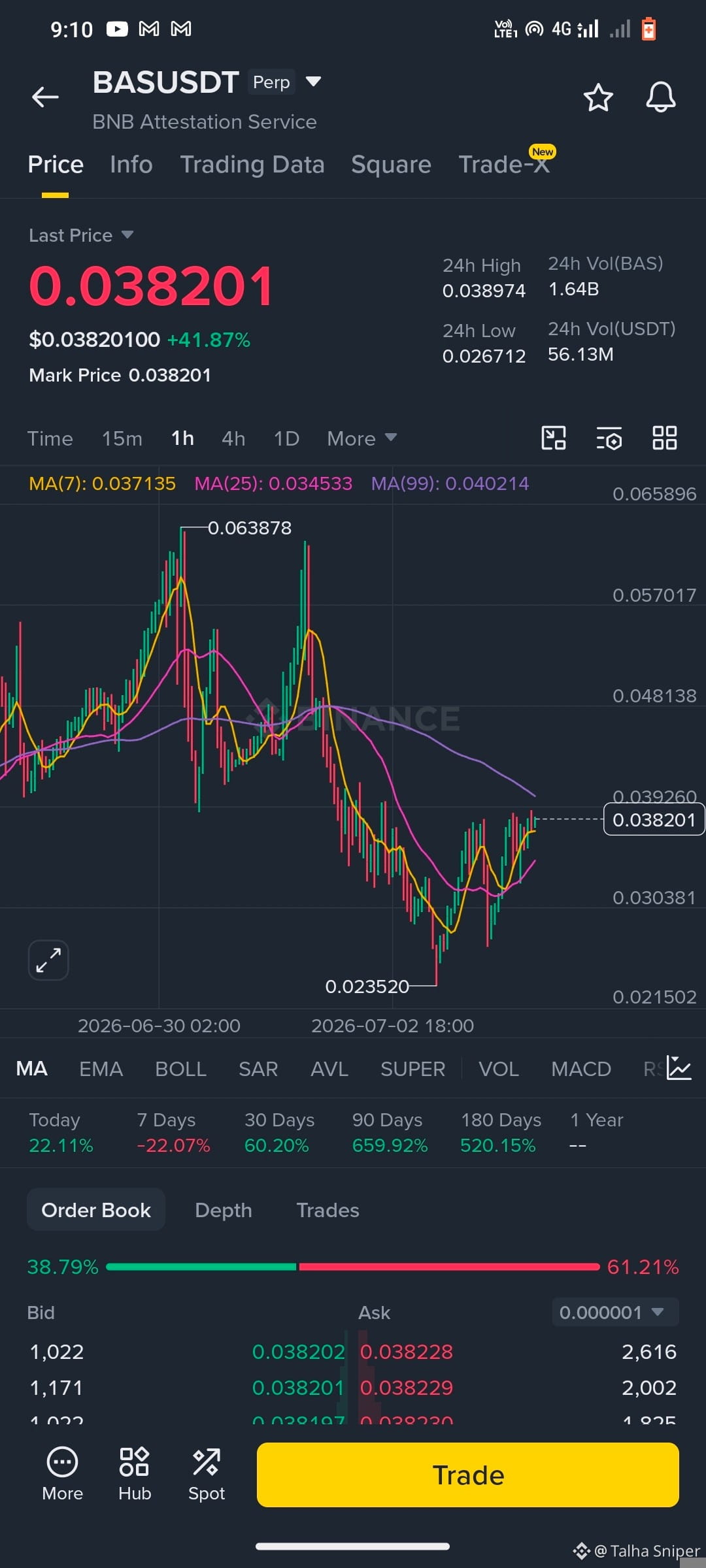Screen dimensions: 706x1568
Task: Toggle the BOLL indicator
Action: (x=180, y=1069)
